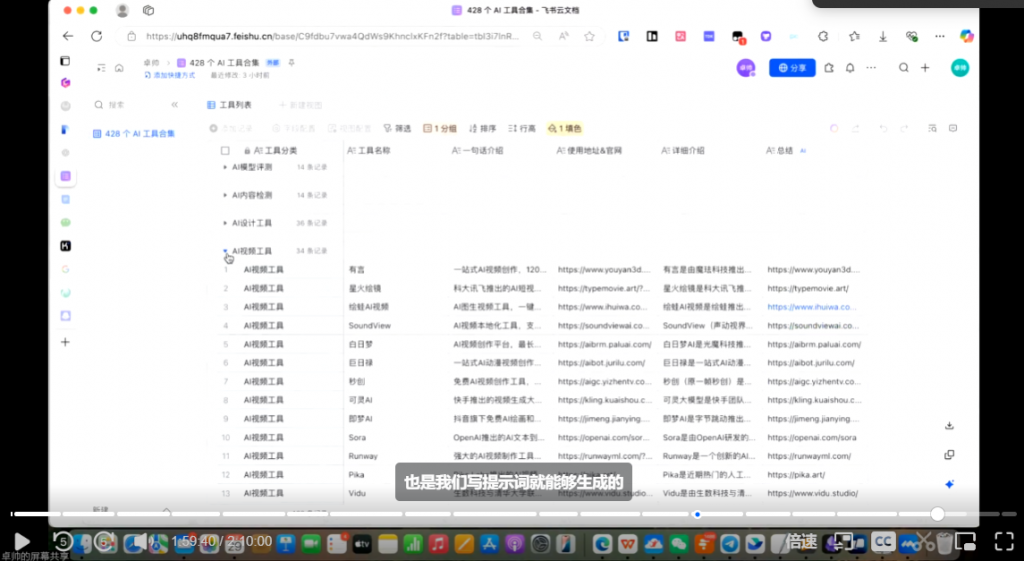Toggle closed captions CC button
Screen dimensions: 1024x561
(883, 541)
